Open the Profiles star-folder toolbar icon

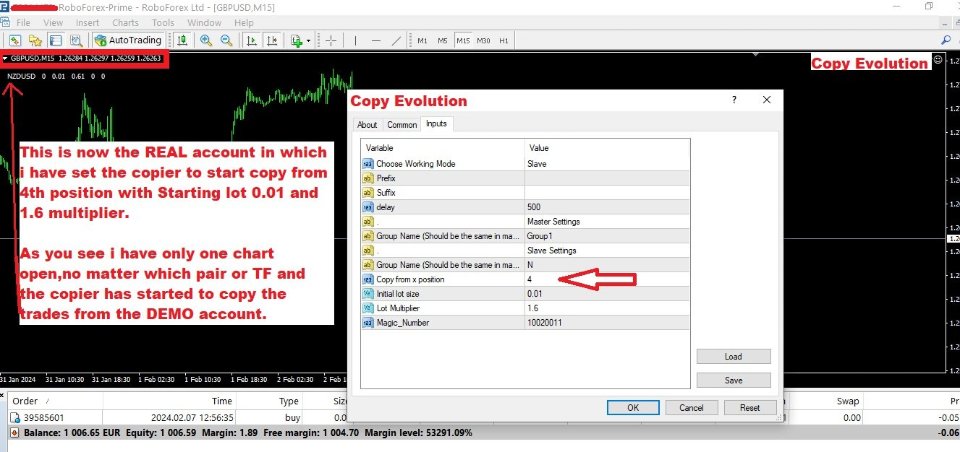(x=35, y=40)
